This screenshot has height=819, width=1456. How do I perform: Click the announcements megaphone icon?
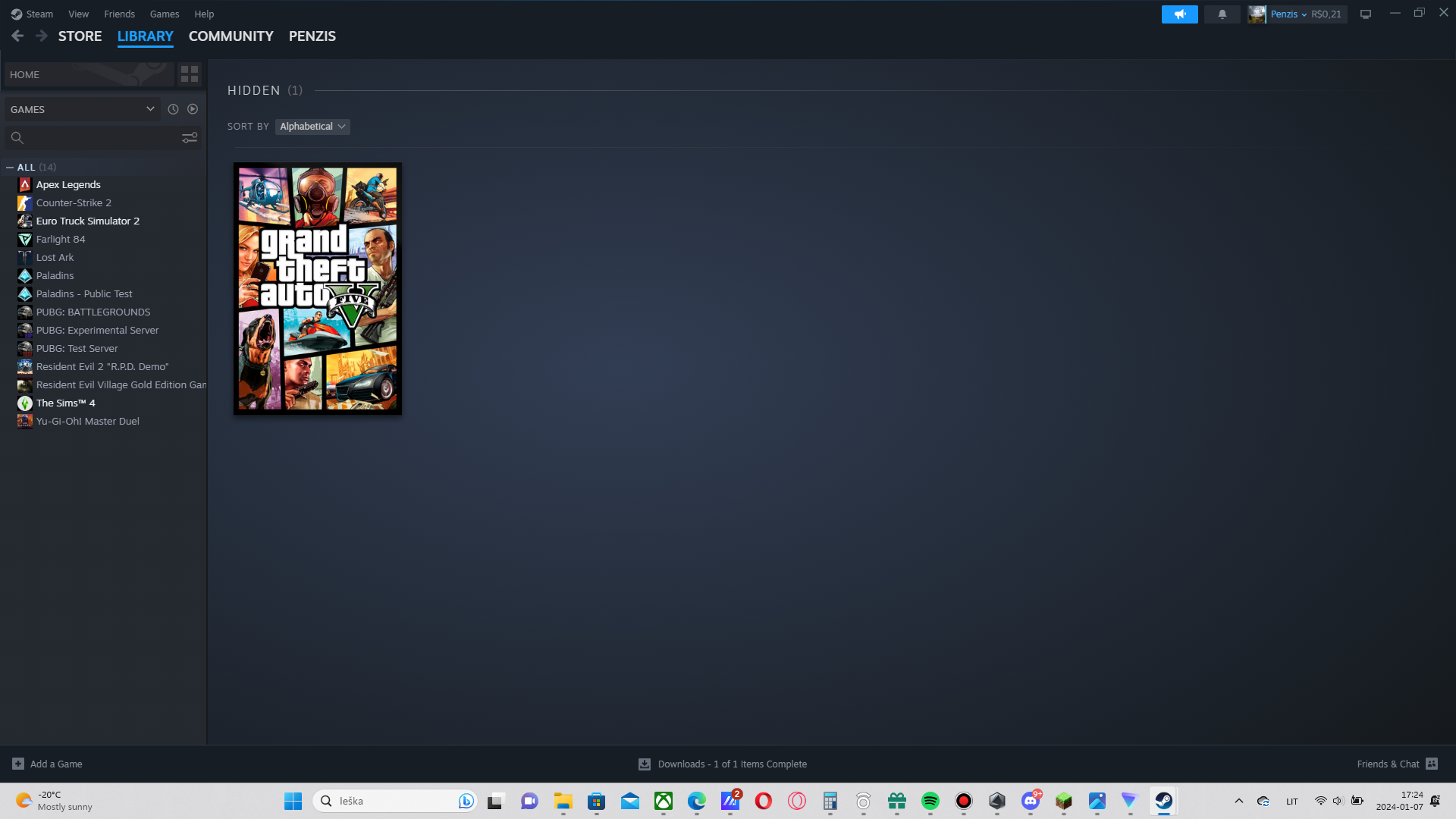1179,14
